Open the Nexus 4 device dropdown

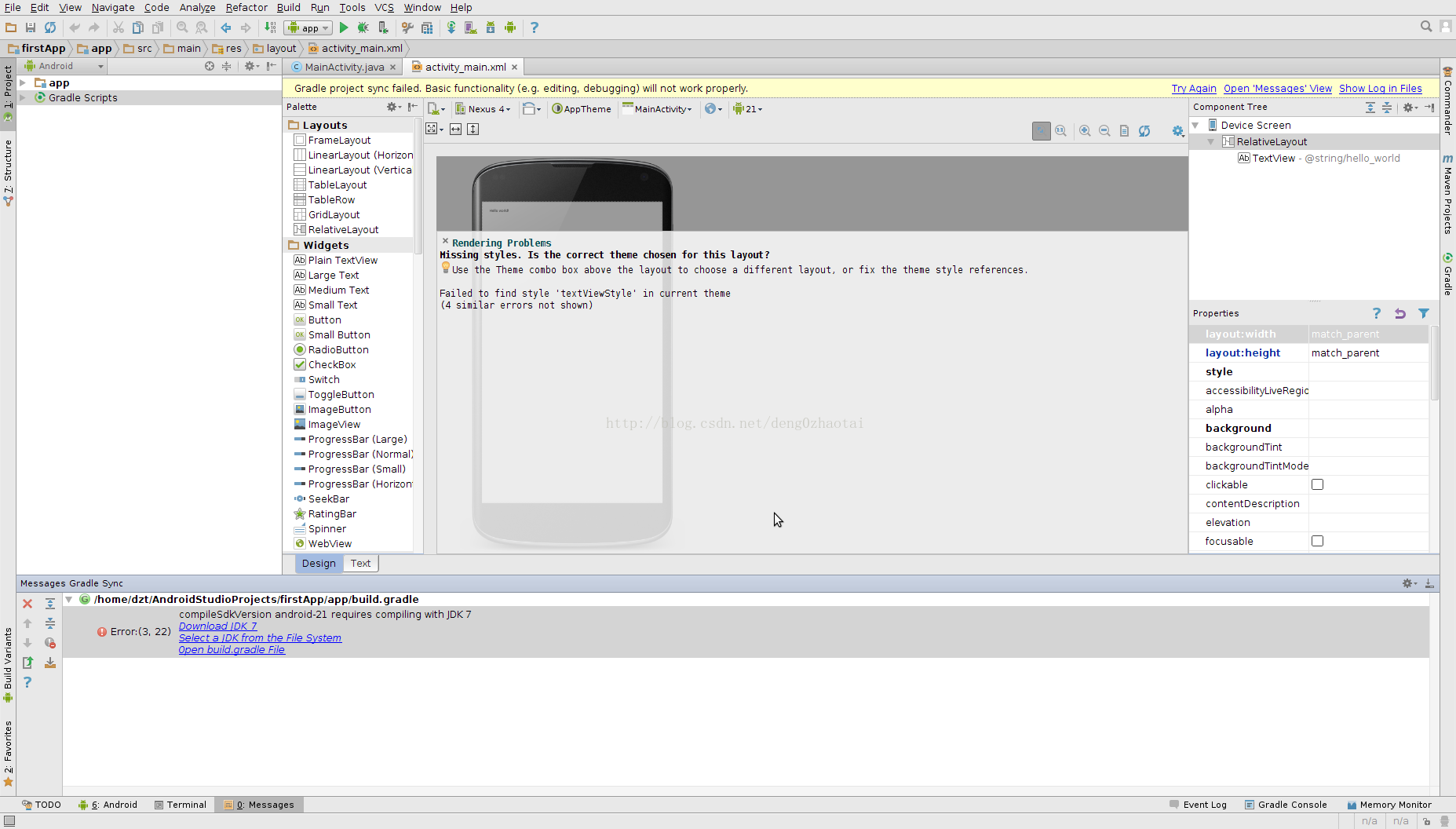pos(484,109)
